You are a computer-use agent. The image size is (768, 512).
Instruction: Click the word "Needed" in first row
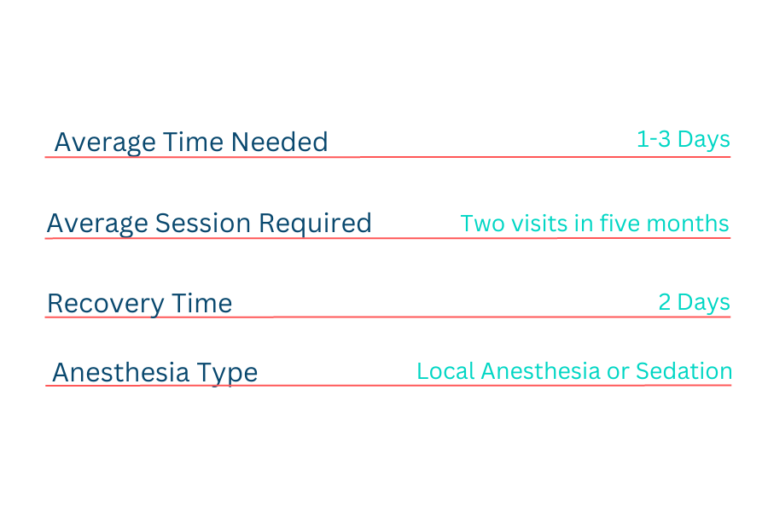point(279,142)
